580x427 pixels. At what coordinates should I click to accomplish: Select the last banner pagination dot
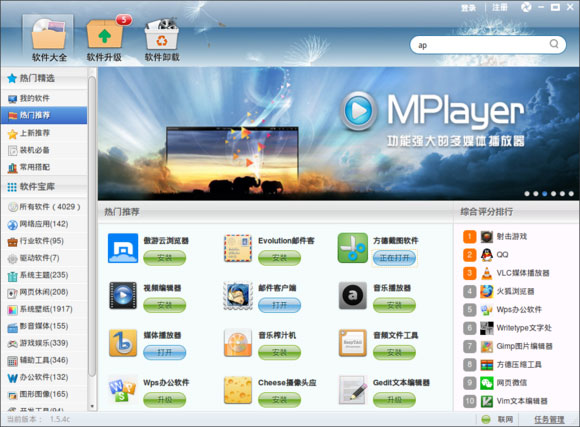571,194
